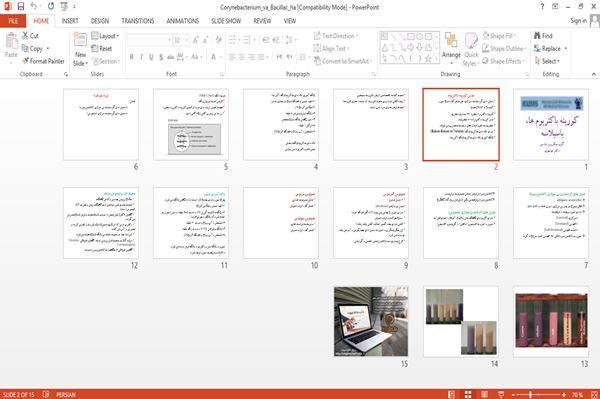
Task: Click zoom out minus button
Action: point(514,394)
